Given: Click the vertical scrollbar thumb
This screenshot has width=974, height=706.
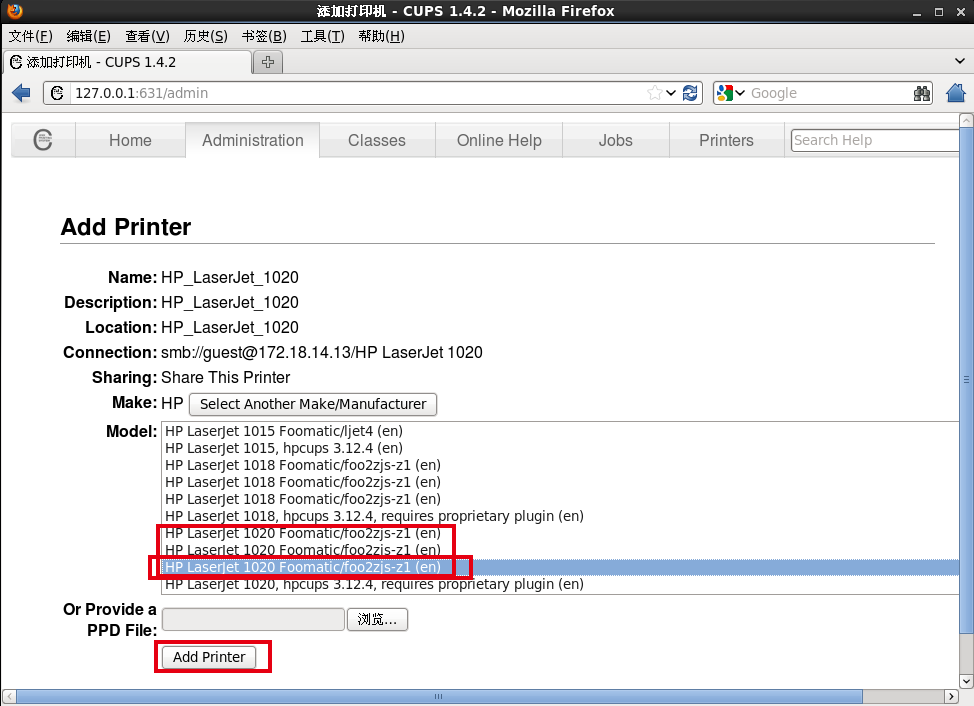Looking at the screenshot, I should [x=966, y=381].
